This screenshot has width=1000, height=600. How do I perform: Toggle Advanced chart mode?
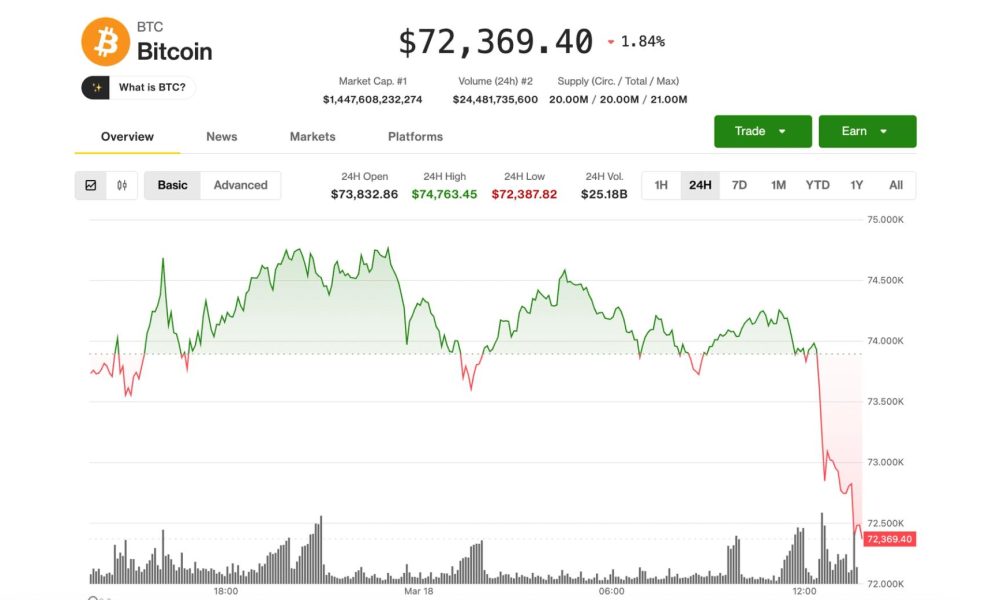(x=240, y=185)
